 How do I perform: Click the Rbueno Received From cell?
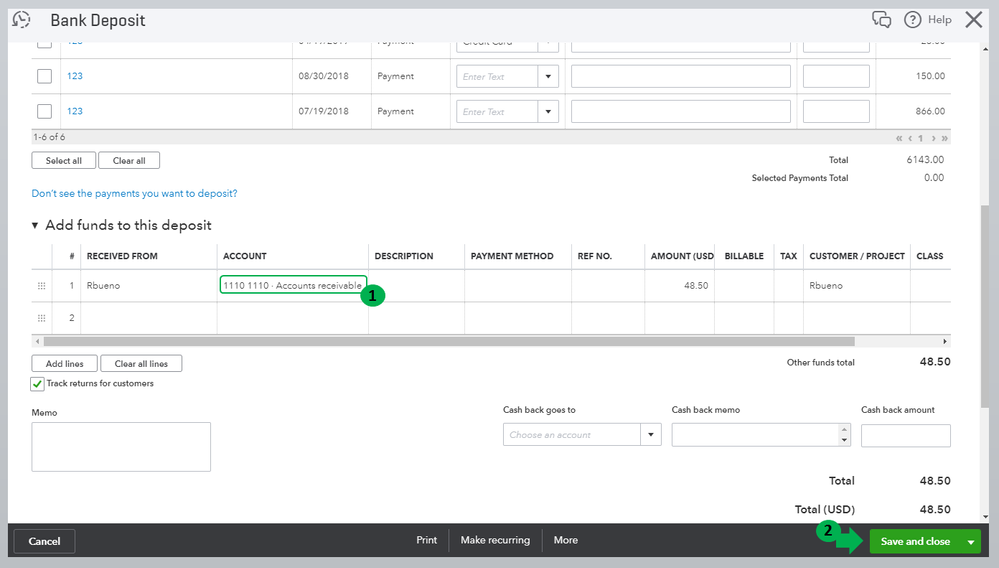148,286
